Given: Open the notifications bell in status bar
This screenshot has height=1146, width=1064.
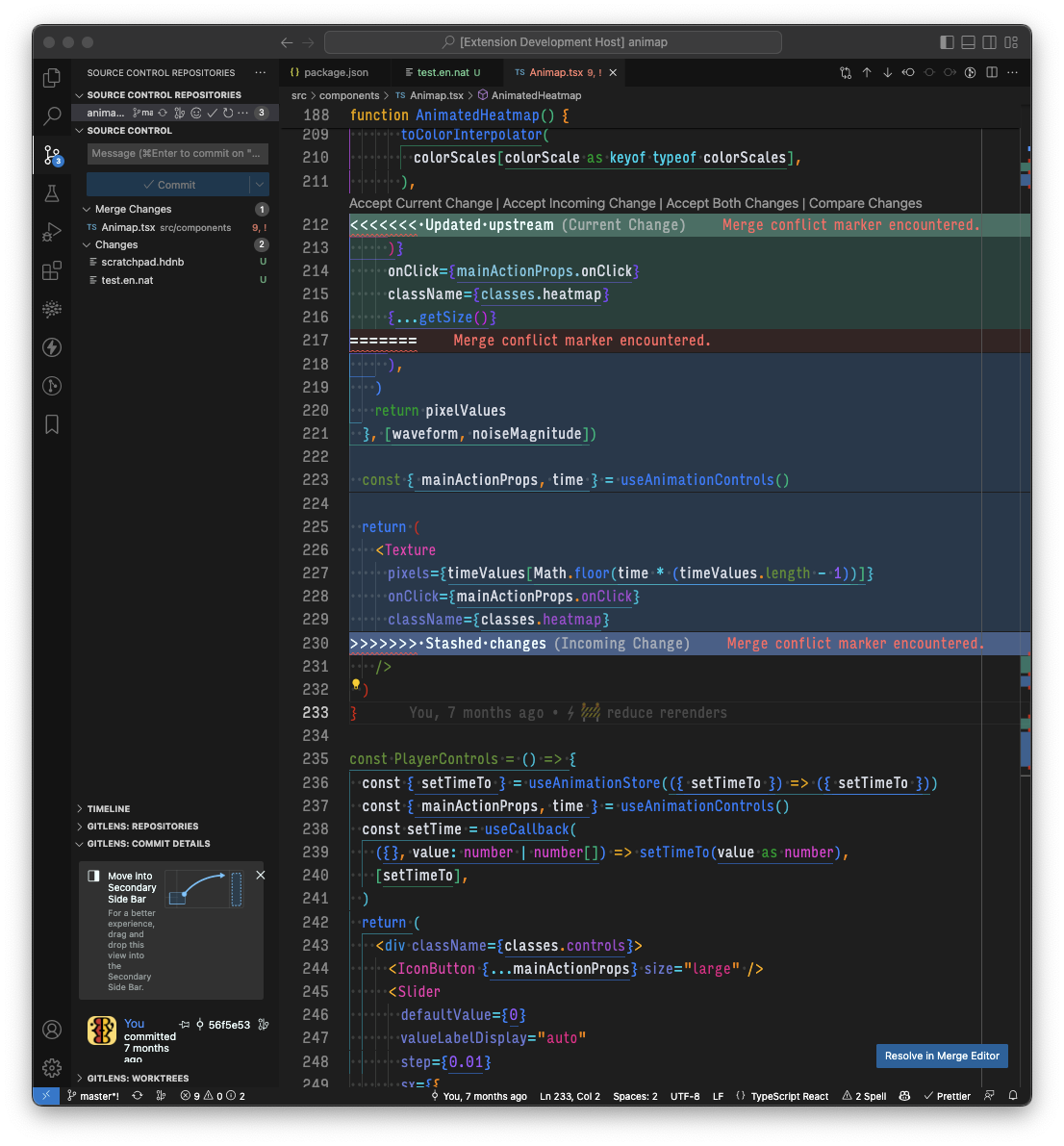Looking at the screenshot, I should [1013, 1096].
